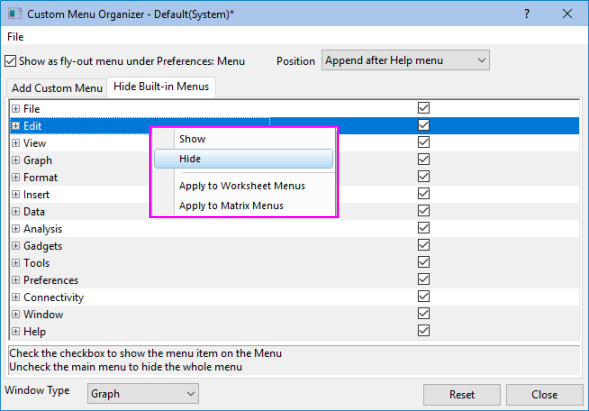Expand the Tools tree node

[x=15, y=263]
